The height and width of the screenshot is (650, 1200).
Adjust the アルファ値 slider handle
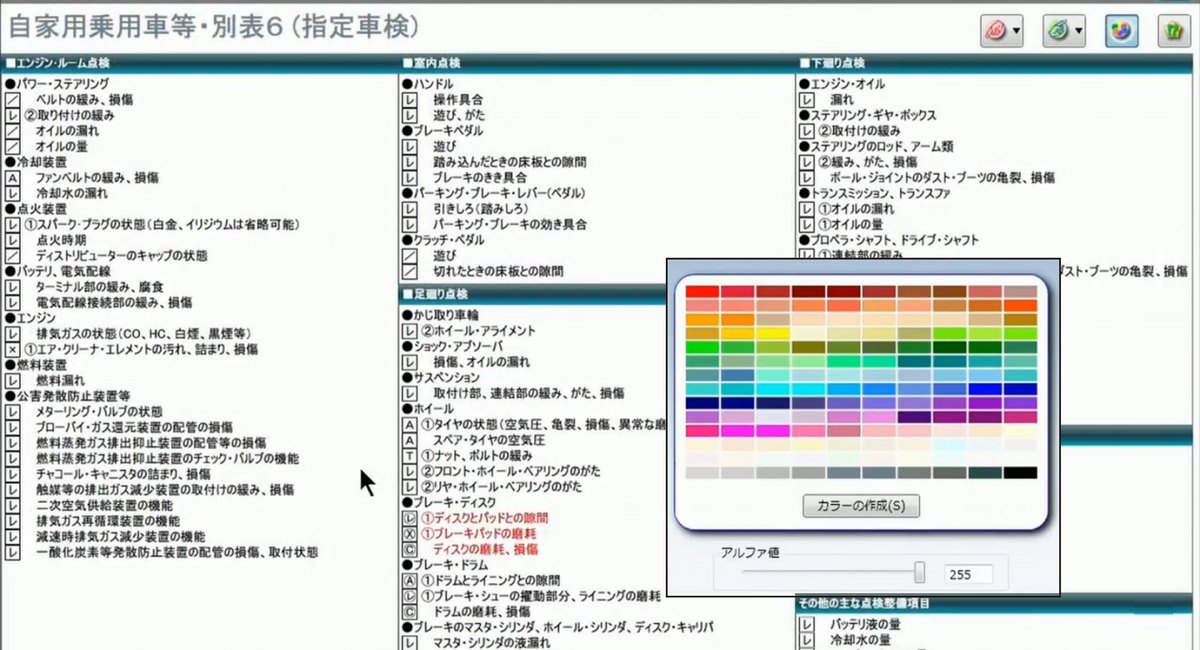click(919, 573)
